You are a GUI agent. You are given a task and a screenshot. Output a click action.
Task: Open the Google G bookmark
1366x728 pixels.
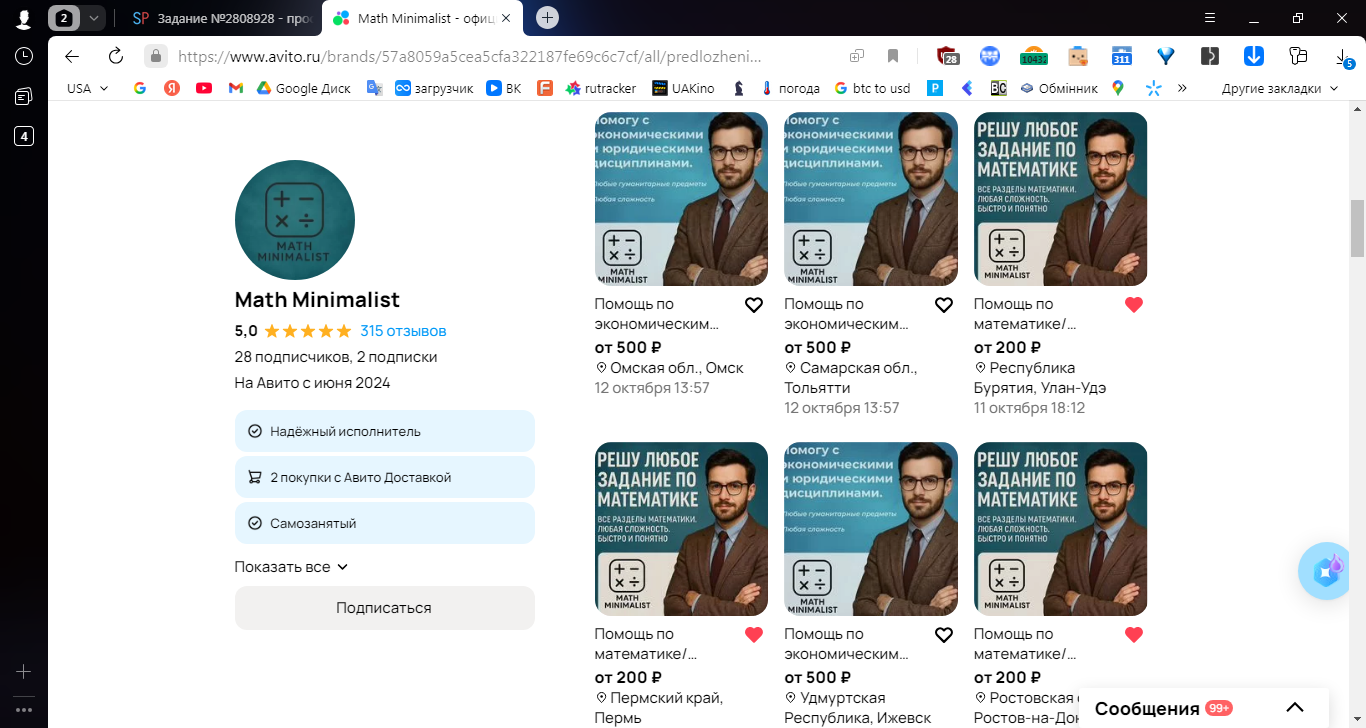(140, 88)
